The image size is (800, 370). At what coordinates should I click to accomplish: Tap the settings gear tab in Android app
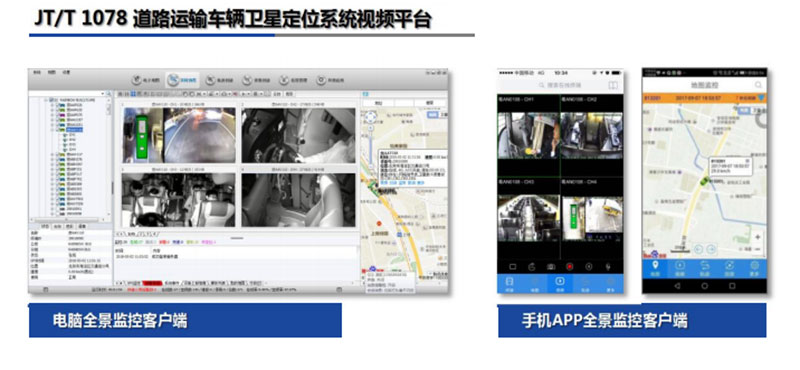(x=754, y=267)
